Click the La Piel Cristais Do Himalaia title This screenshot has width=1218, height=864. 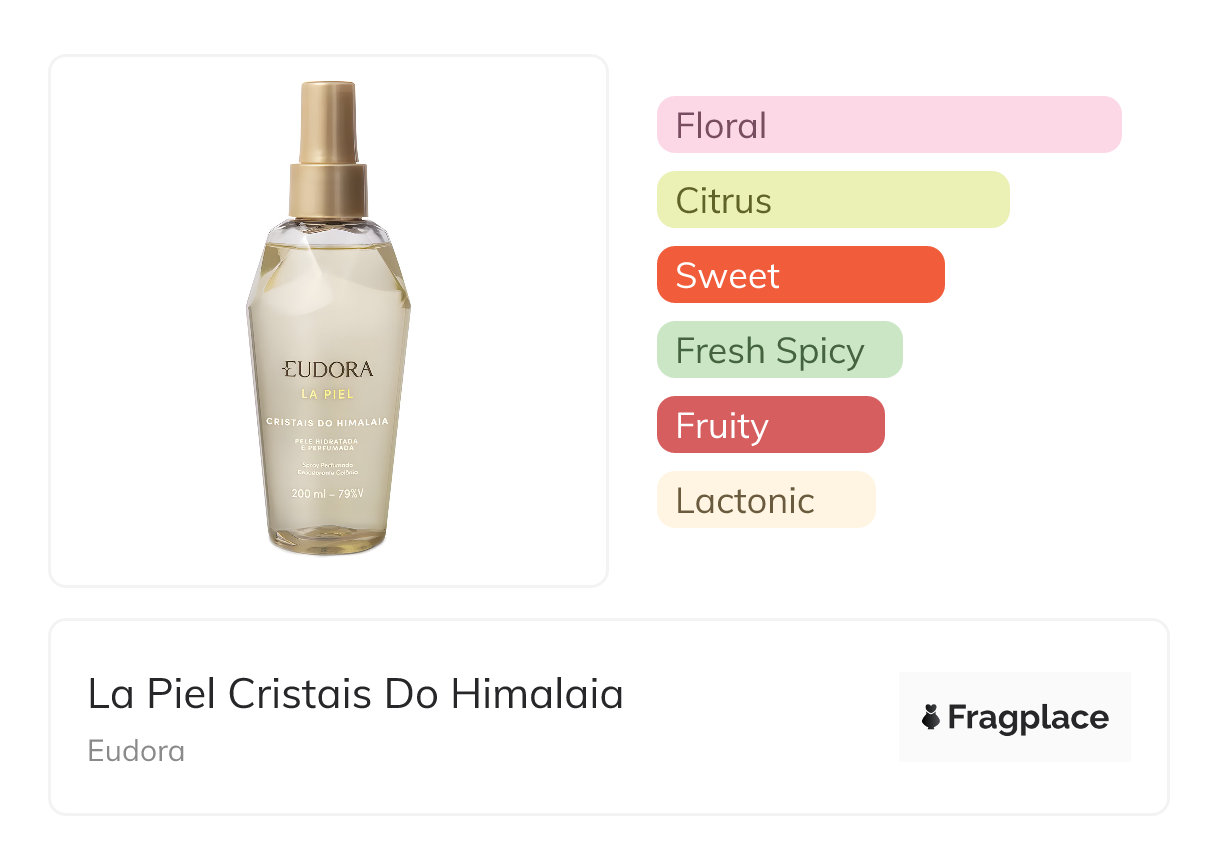click(355, 694)
